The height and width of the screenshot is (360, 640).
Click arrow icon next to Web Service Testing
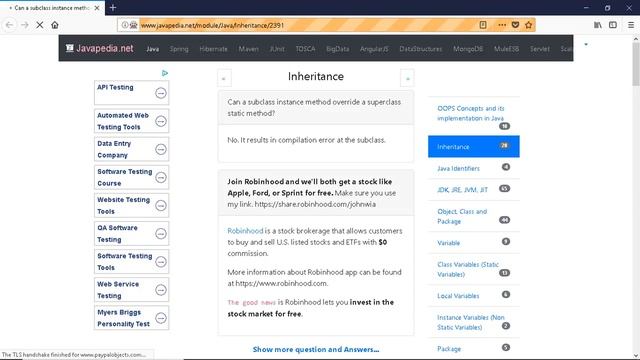point(161,290)
